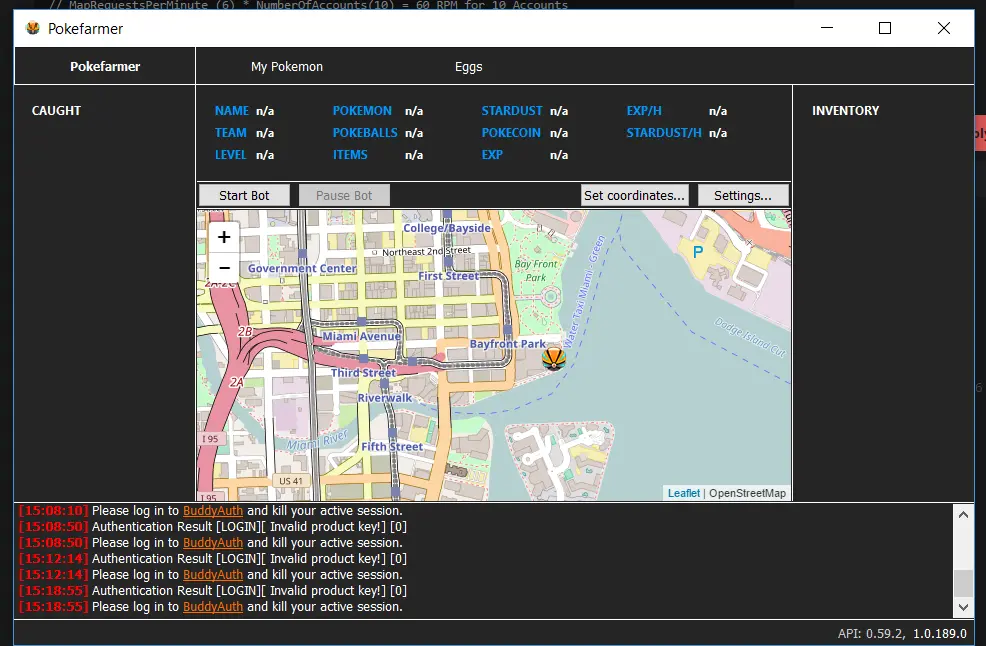
Task: Click the EXP stat label
Action: [492, 155]
